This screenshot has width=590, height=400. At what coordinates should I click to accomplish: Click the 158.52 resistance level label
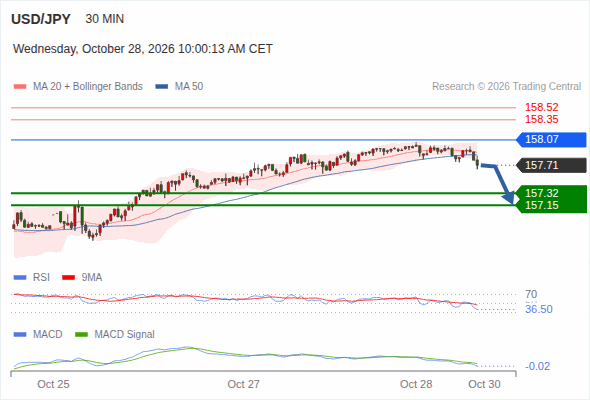542,107
